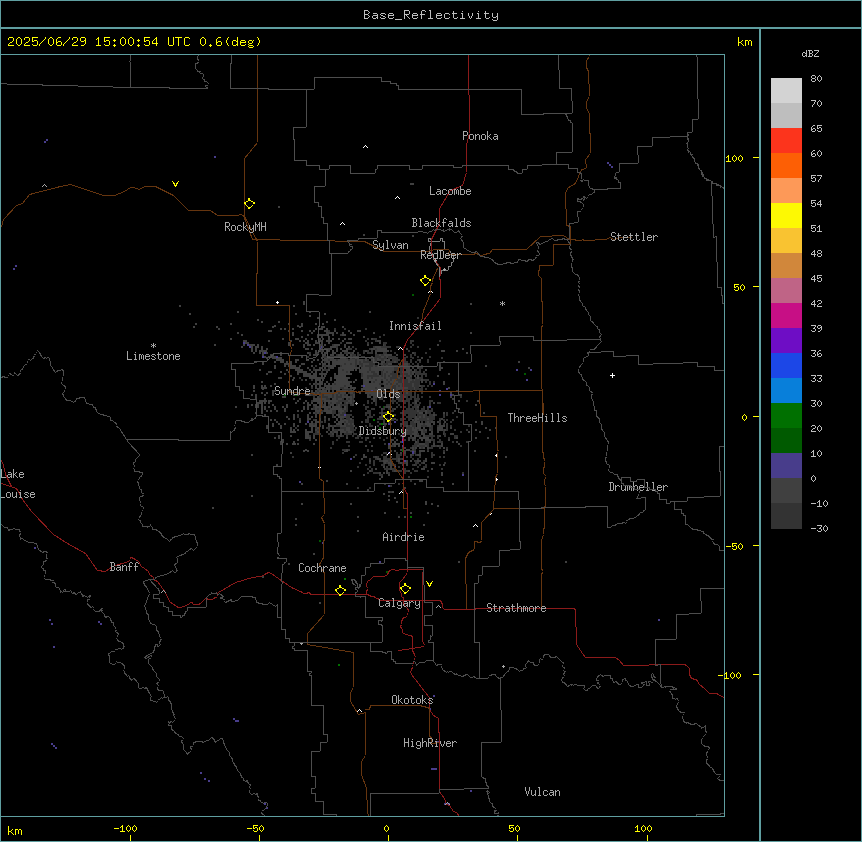Click the Strathmore label
The image size is (862, 842).
(516, 608)
